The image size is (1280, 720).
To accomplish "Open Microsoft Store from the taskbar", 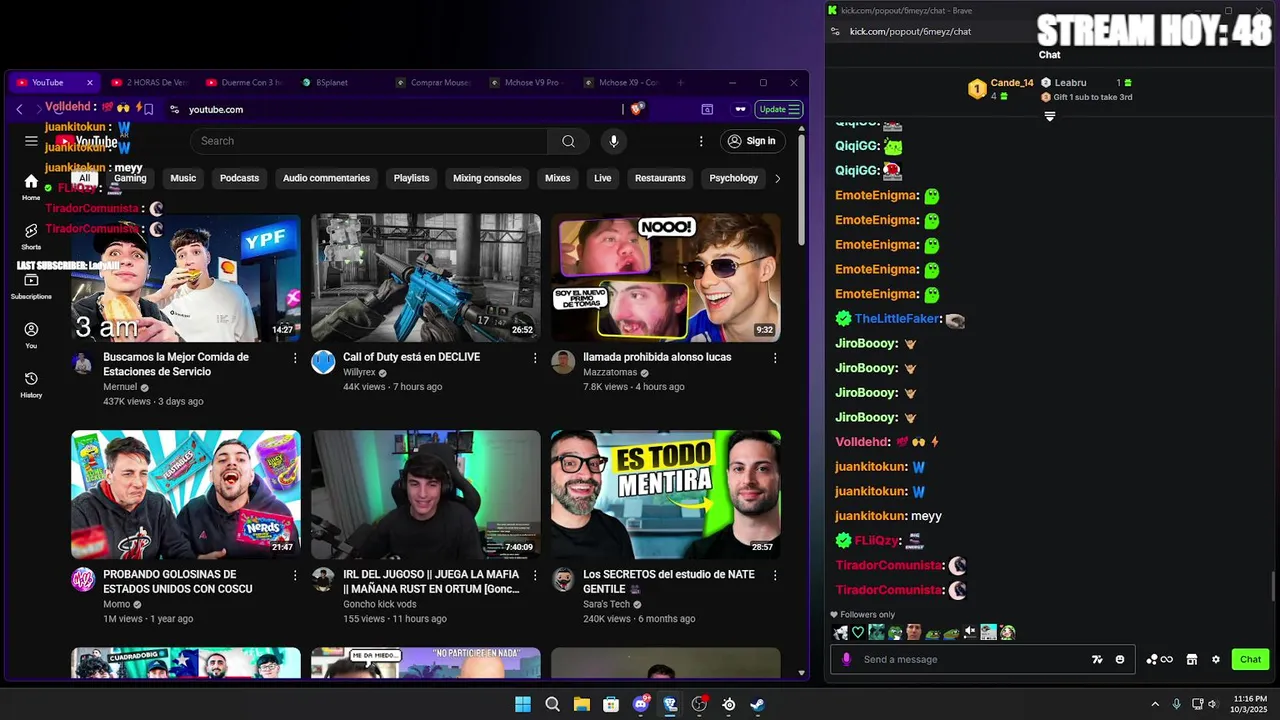I will click(611, 704).
